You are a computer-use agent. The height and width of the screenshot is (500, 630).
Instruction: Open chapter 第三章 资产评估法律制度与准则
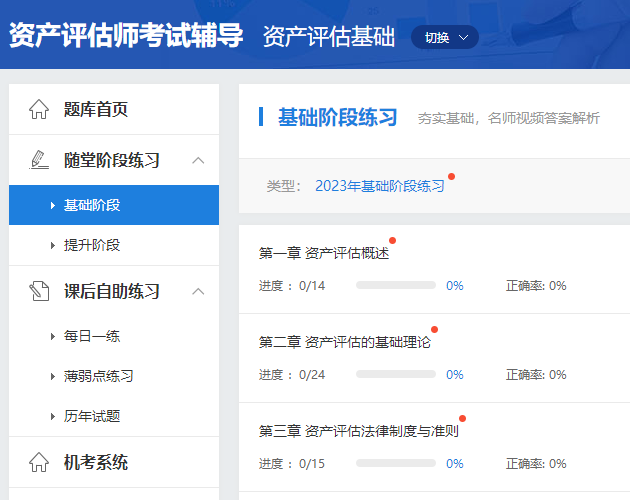click(358, 431)
